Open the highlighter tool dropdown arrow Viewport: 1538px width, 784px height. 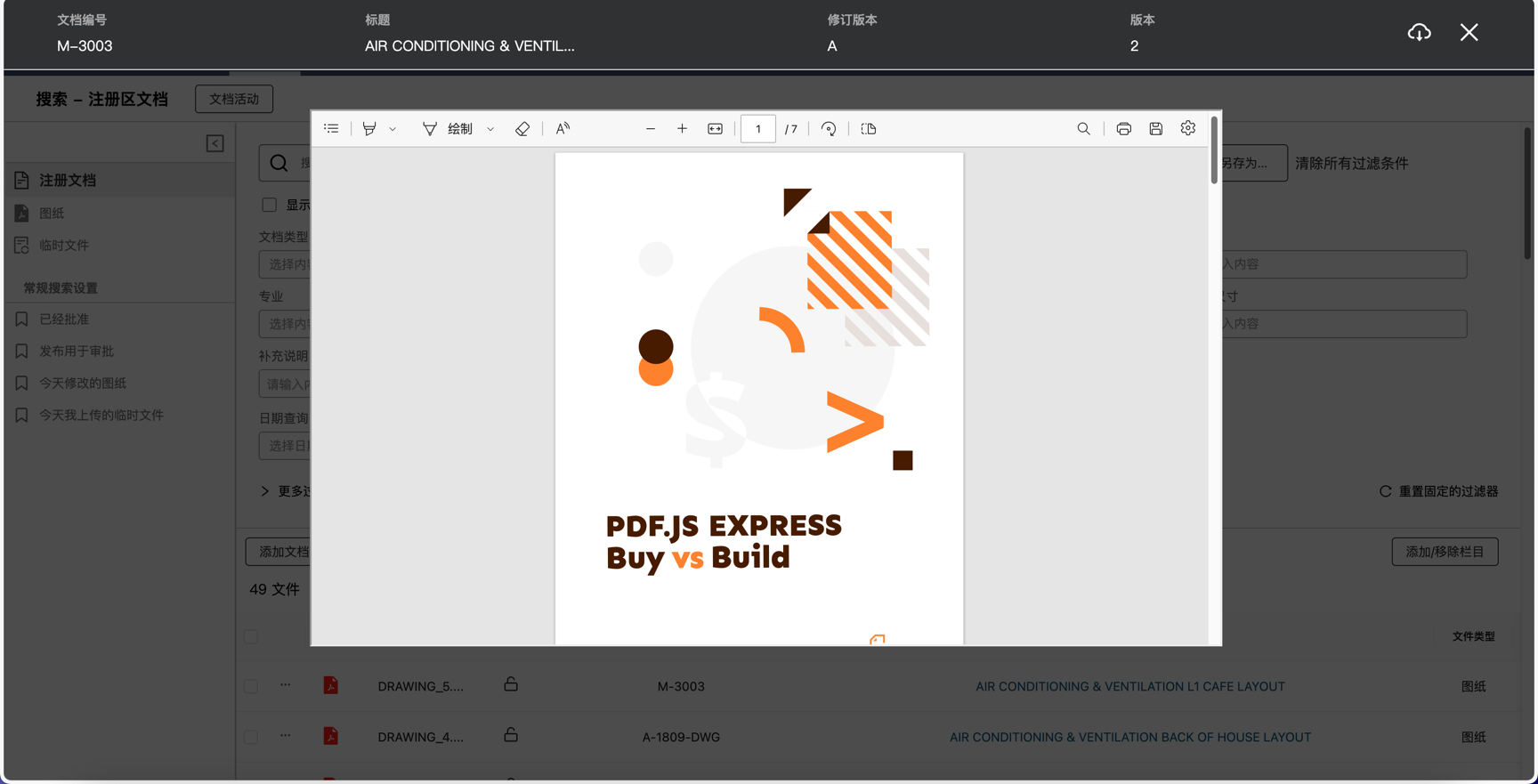pyautogui.click(x=393, y=130)
